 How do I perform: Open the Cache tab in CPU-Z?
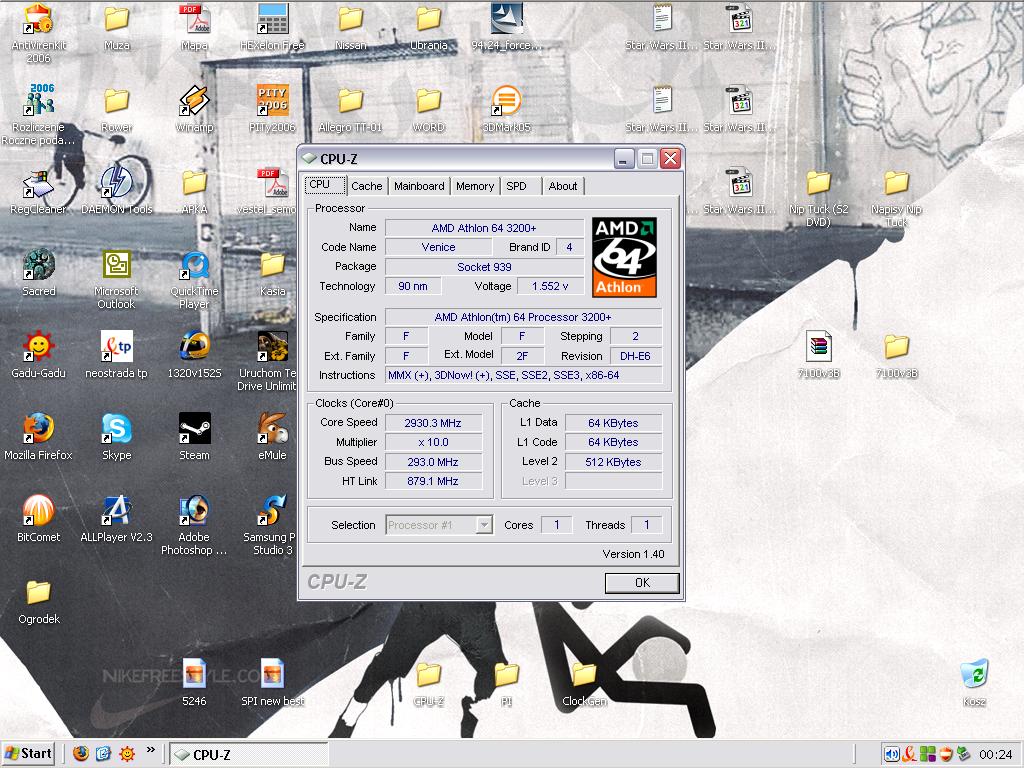(x=366, y=186)
